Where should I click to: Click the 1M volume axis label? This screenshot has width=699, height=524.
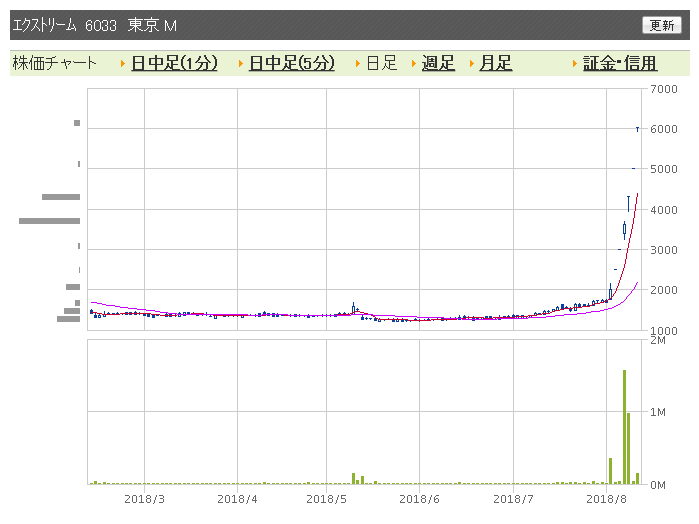click(x=658, y=412)
